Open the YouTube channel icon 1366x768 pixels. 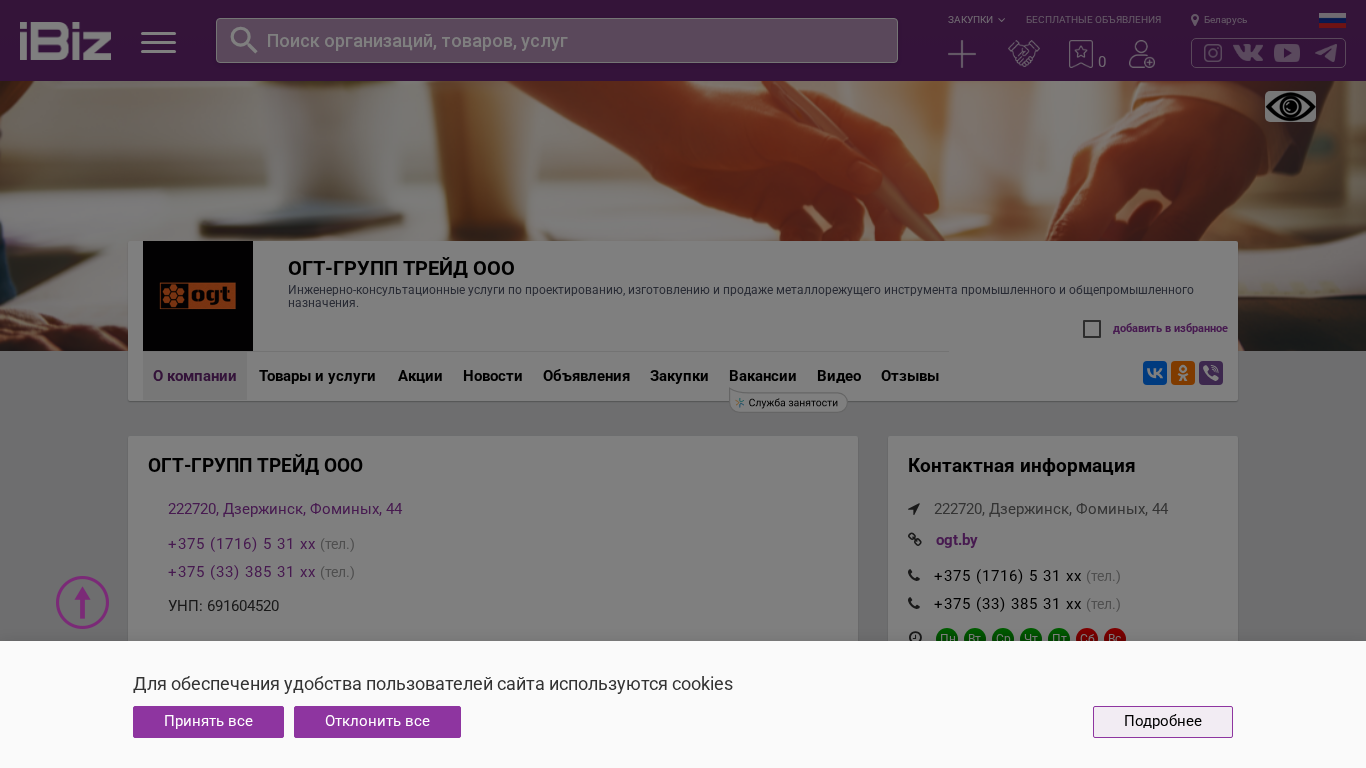(x=1287, y=53)
